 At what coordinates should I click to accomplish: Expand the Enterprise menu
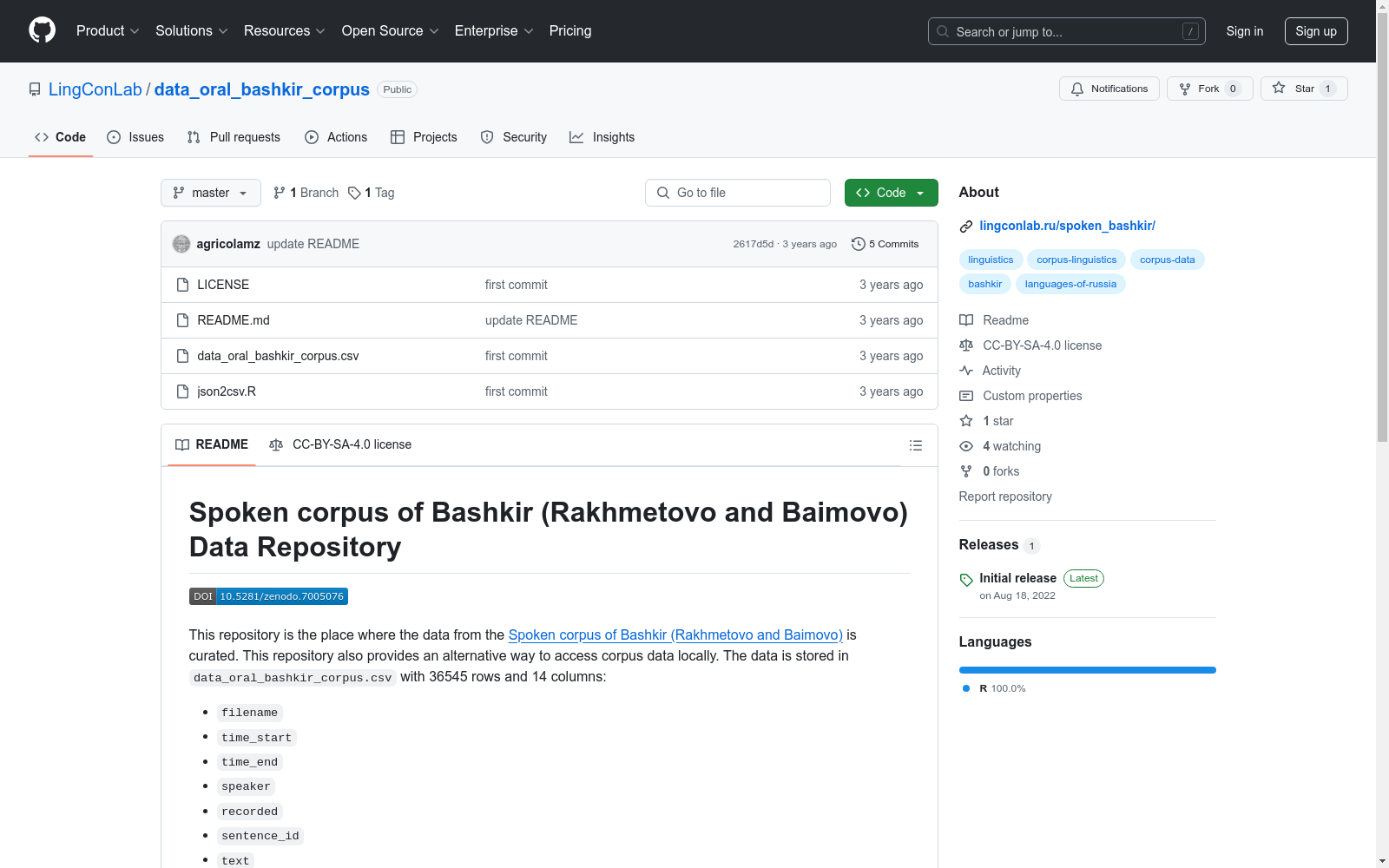click(x=494, y=31)
